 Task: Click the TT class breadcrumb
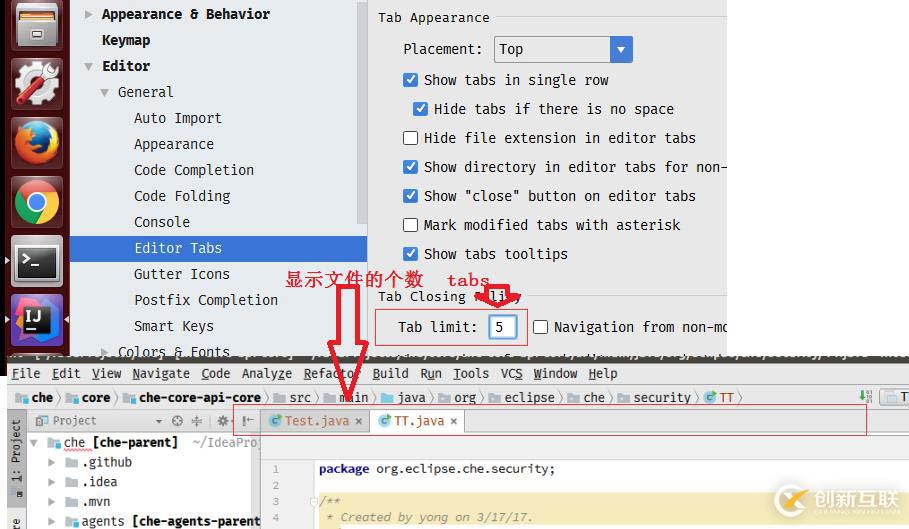719,397
